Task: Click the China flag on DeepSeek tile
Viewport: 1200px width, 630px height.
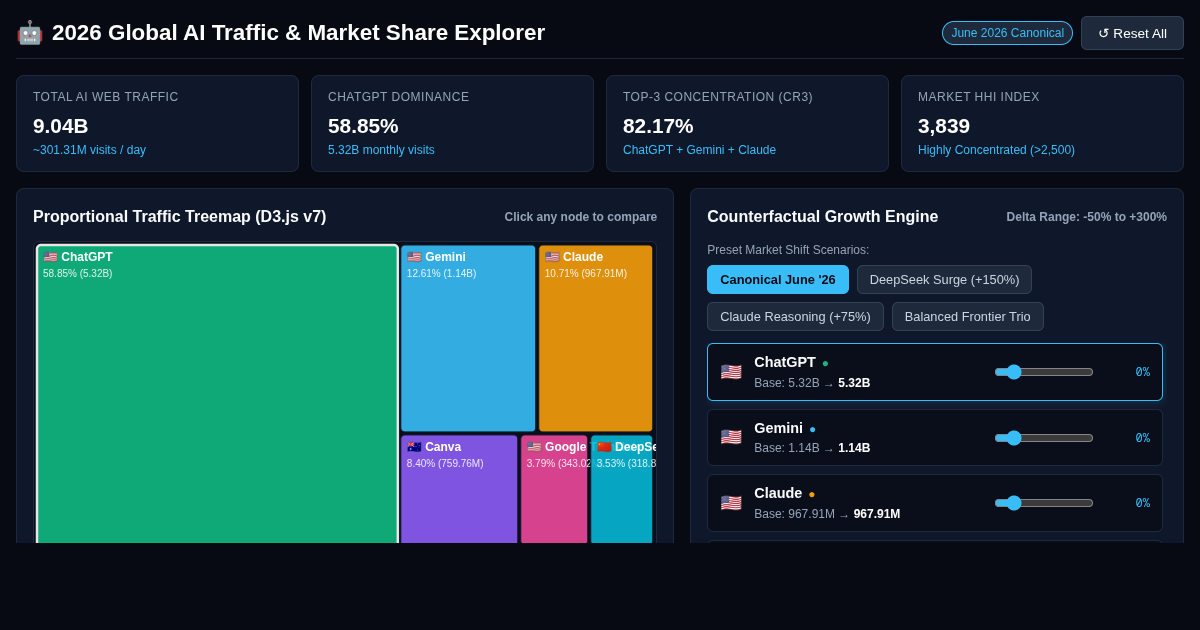Action: pos(604,447)
